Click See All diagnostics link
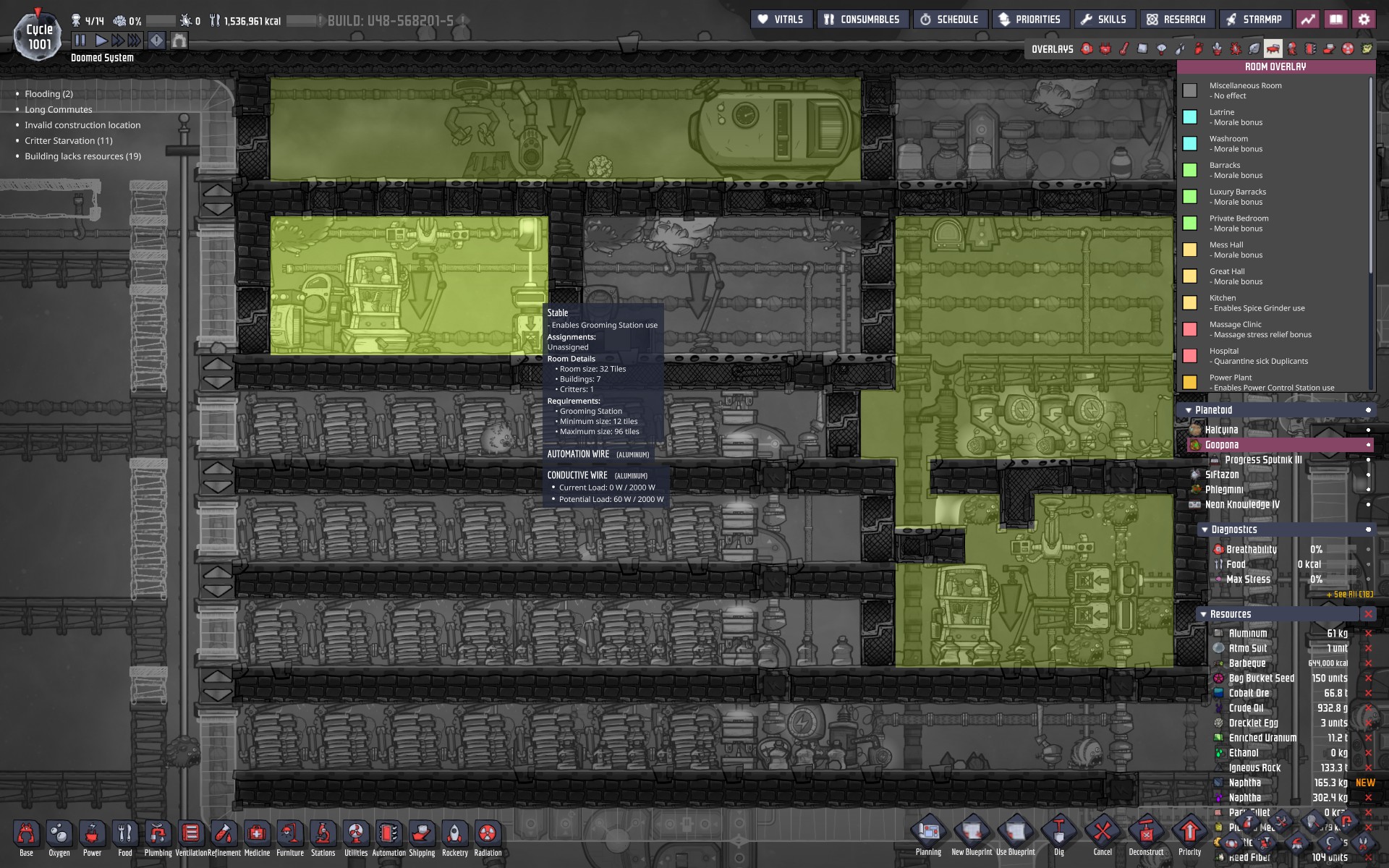The height and width of the screenshot is (868, 1389). pyautogui.click(x=1349, y=595)
